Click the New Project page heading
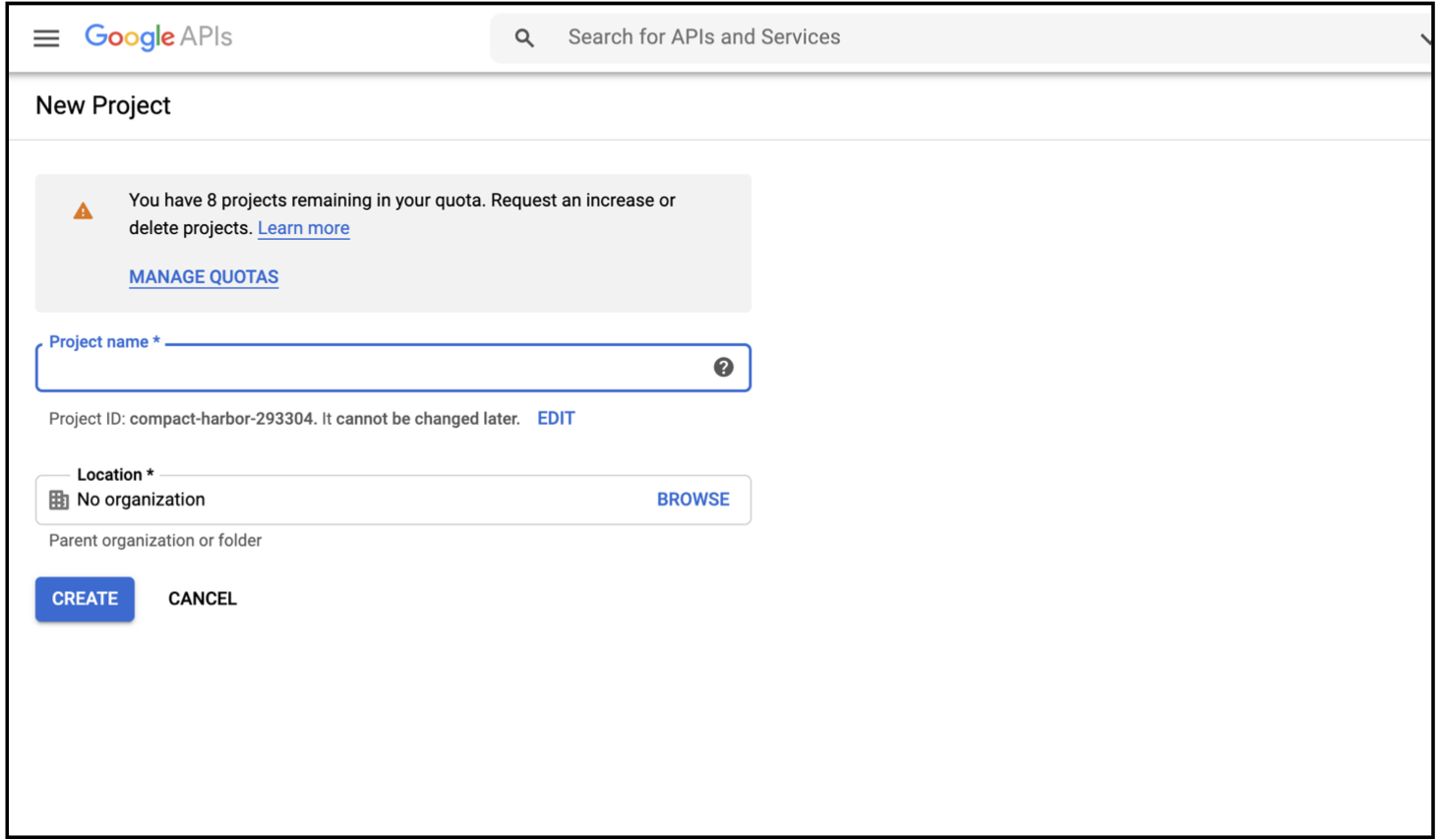The image size is (1440, 840). 103,106
